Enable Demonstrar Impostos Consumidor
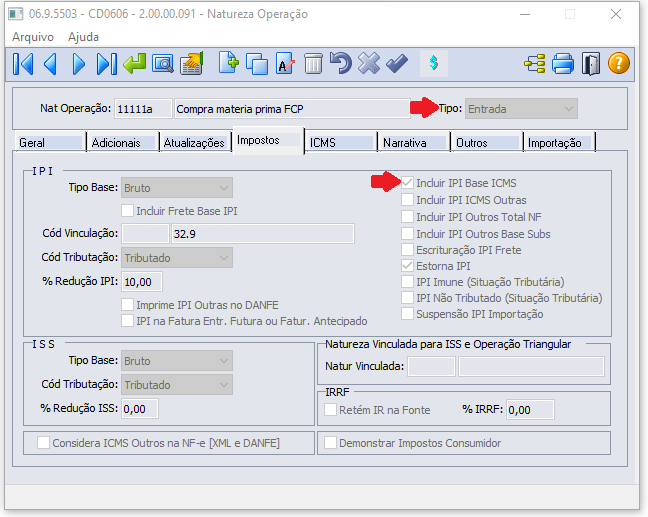 pos(330,443)
